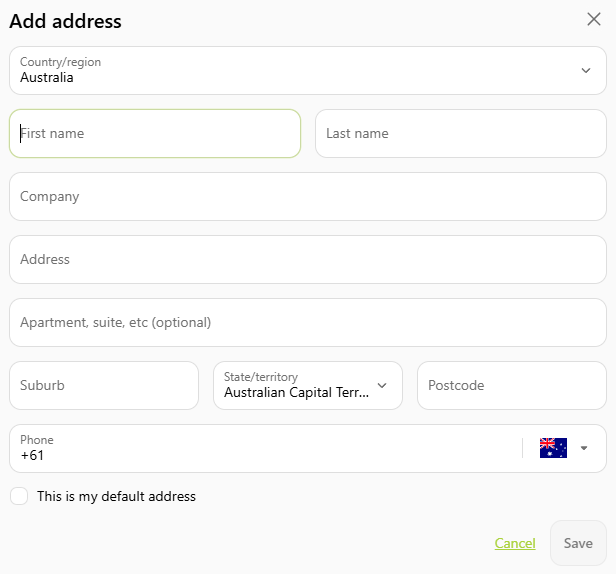Click the Suburb input field

[104, 385]
